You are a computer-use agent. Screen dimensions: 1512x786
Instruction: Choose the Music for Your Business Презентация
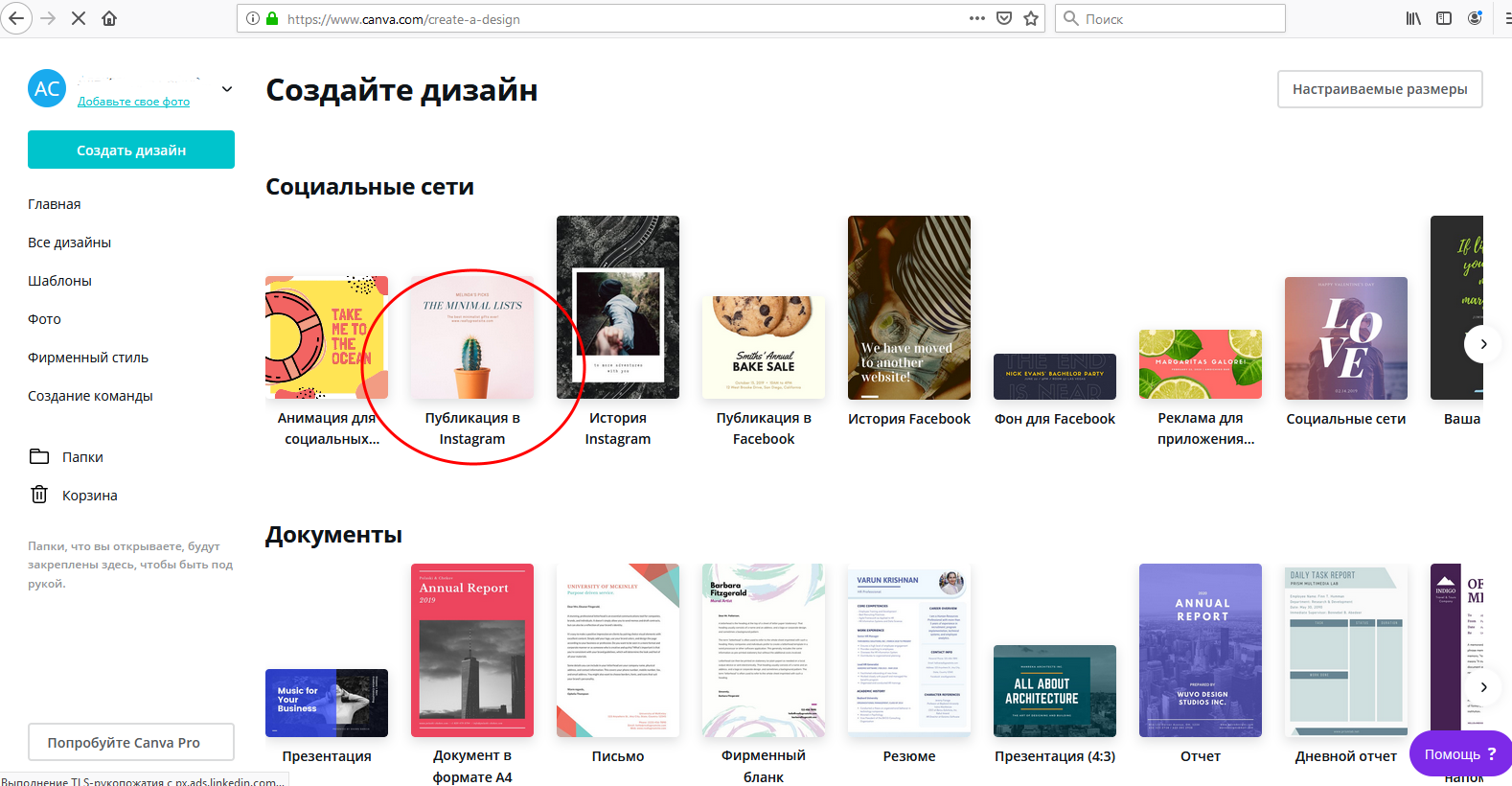327,703
